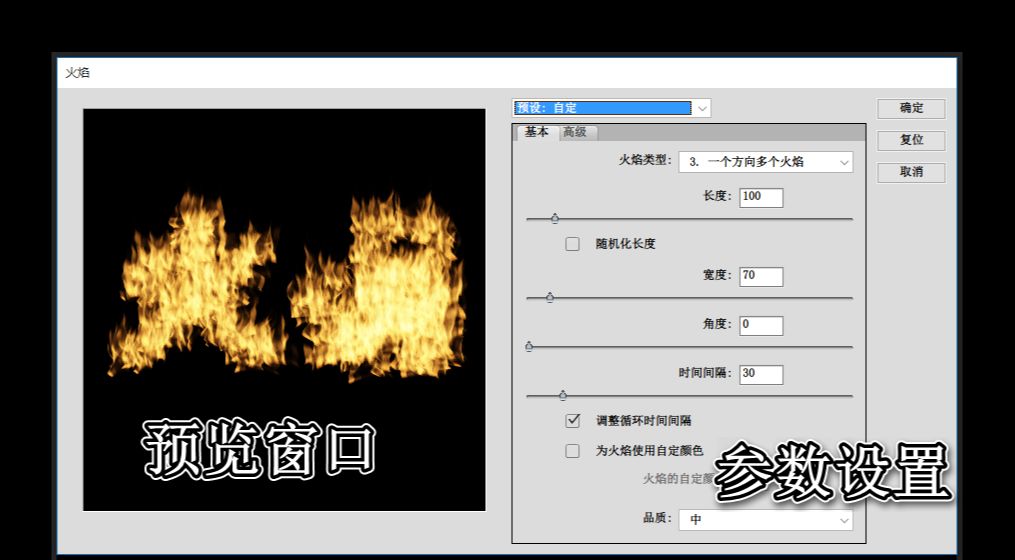This screenshot has height=560, width=1015.
Task: Open the 预设 preset dropdown
Action: (x=612, y=108)
